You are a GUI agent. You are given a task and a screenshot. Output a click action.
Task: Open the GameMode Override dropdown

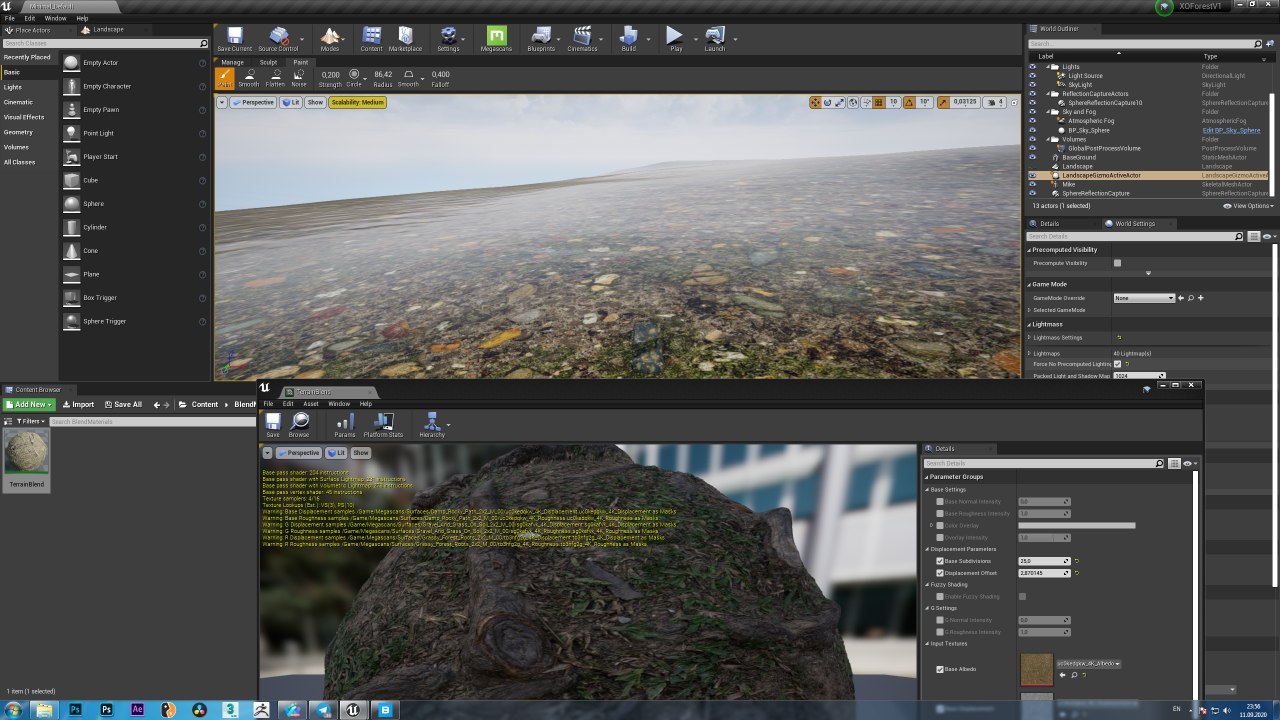click(x=1144, y=298)
